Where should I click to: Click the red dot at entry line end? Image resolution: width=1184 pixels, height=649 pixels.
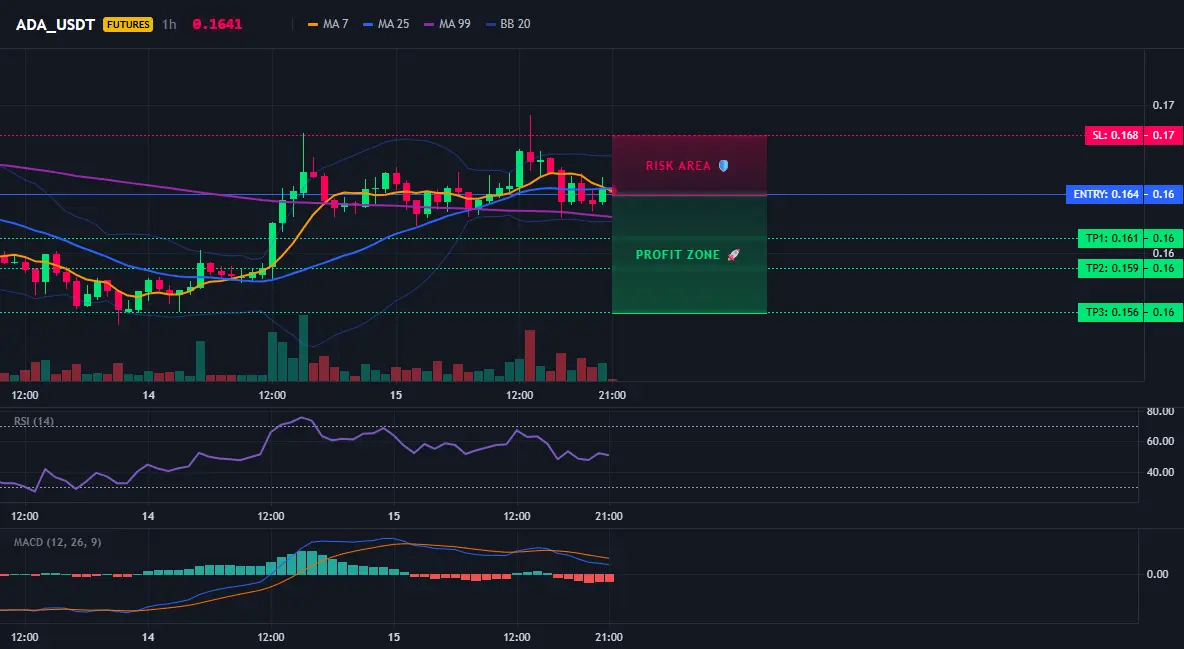[613, 191]
